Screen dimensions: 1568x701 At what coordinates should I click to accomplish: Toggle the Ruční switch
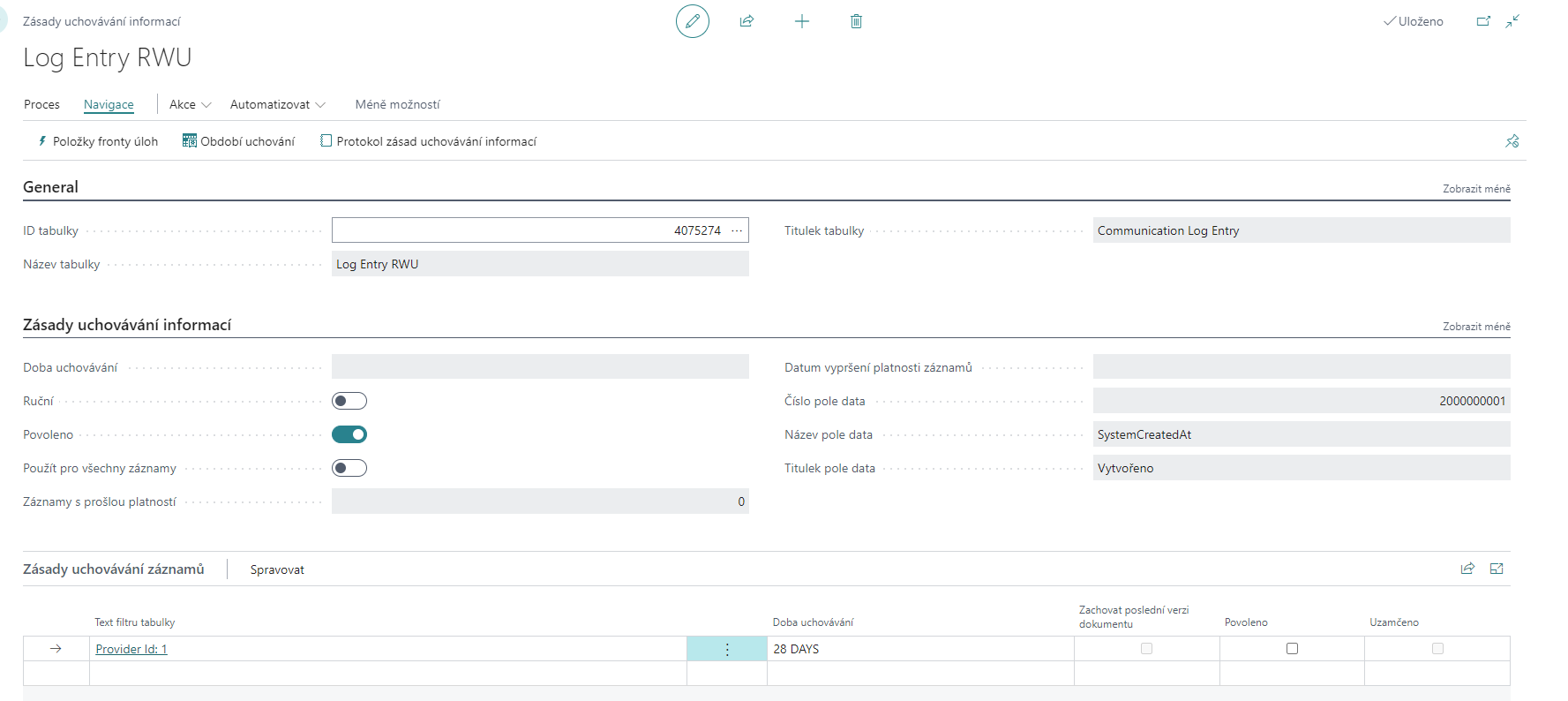[349, 401]
